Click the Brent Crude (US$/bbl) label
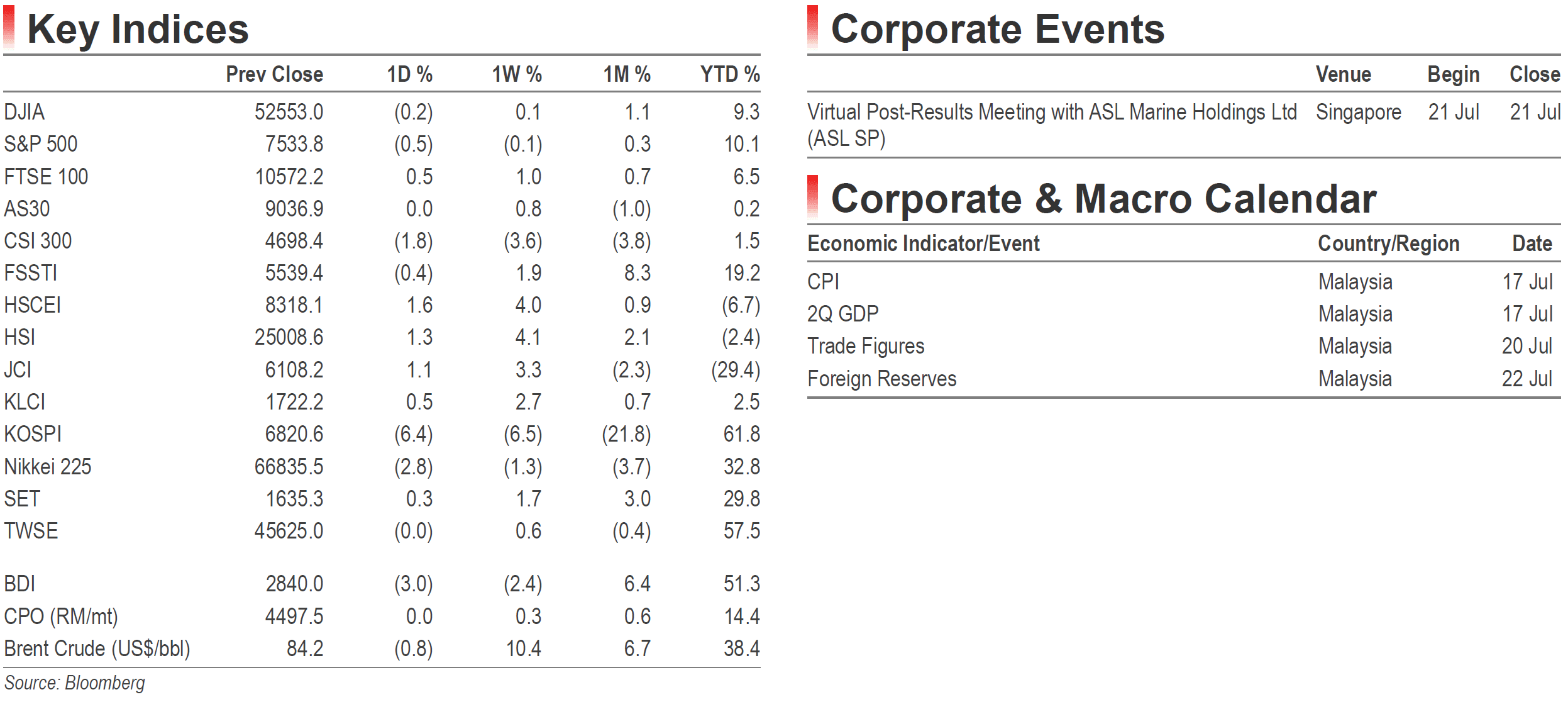 97,649
